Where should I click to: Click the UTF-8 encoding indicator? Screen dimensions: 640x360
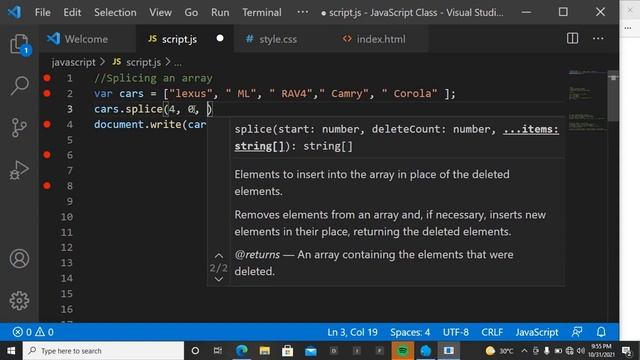[456, 332]
